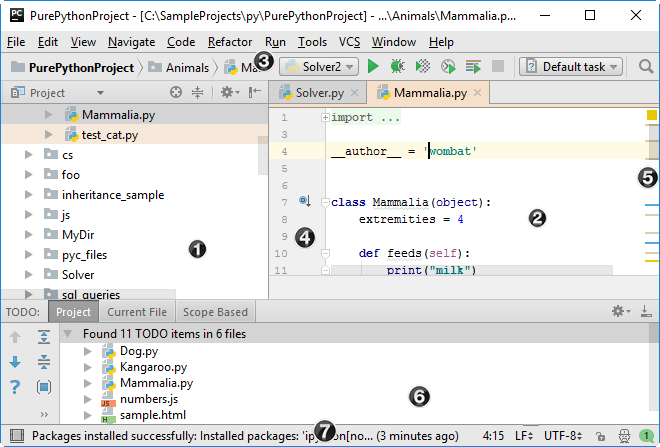Open the Refactor menu

click(x=230, y=42)
